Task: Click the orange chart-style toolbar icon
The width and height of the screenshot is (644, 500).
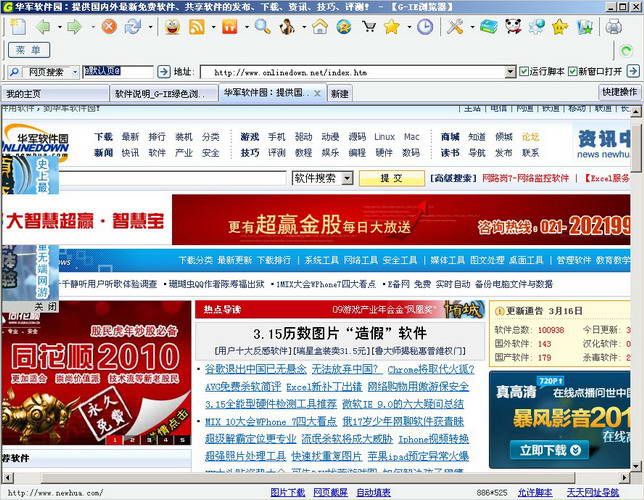Action: click(x=230, y=27)
